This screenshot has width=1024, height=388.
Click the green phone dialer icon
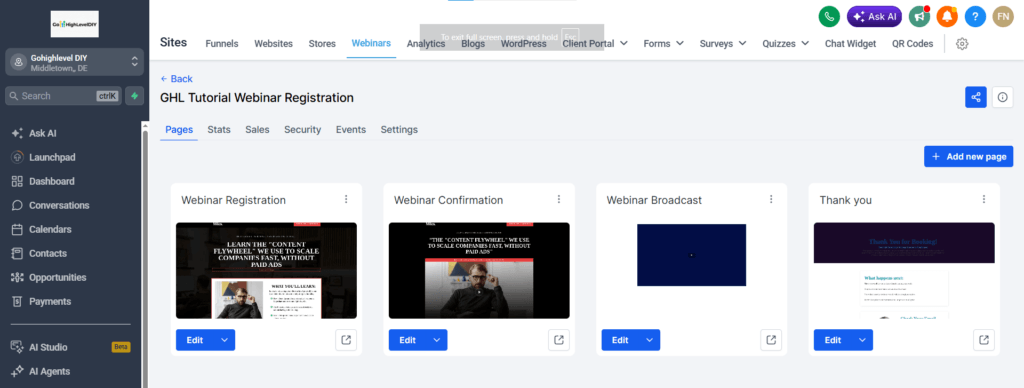click(x=829, y=16)
